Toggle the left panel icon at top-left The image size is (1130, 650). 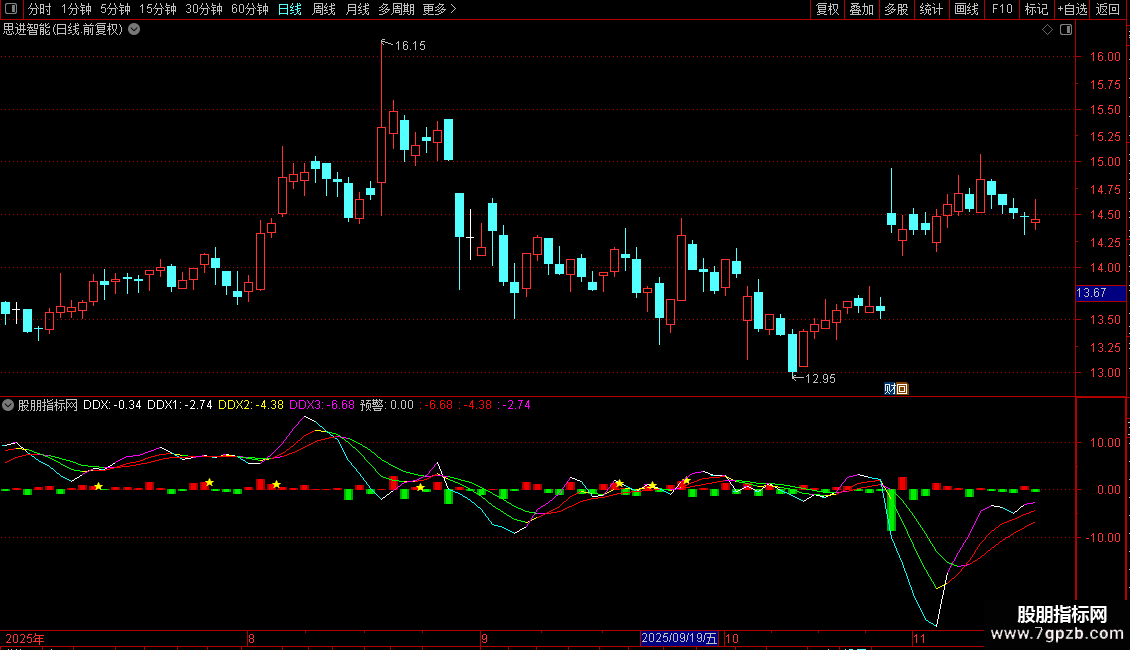coord(11,9)
